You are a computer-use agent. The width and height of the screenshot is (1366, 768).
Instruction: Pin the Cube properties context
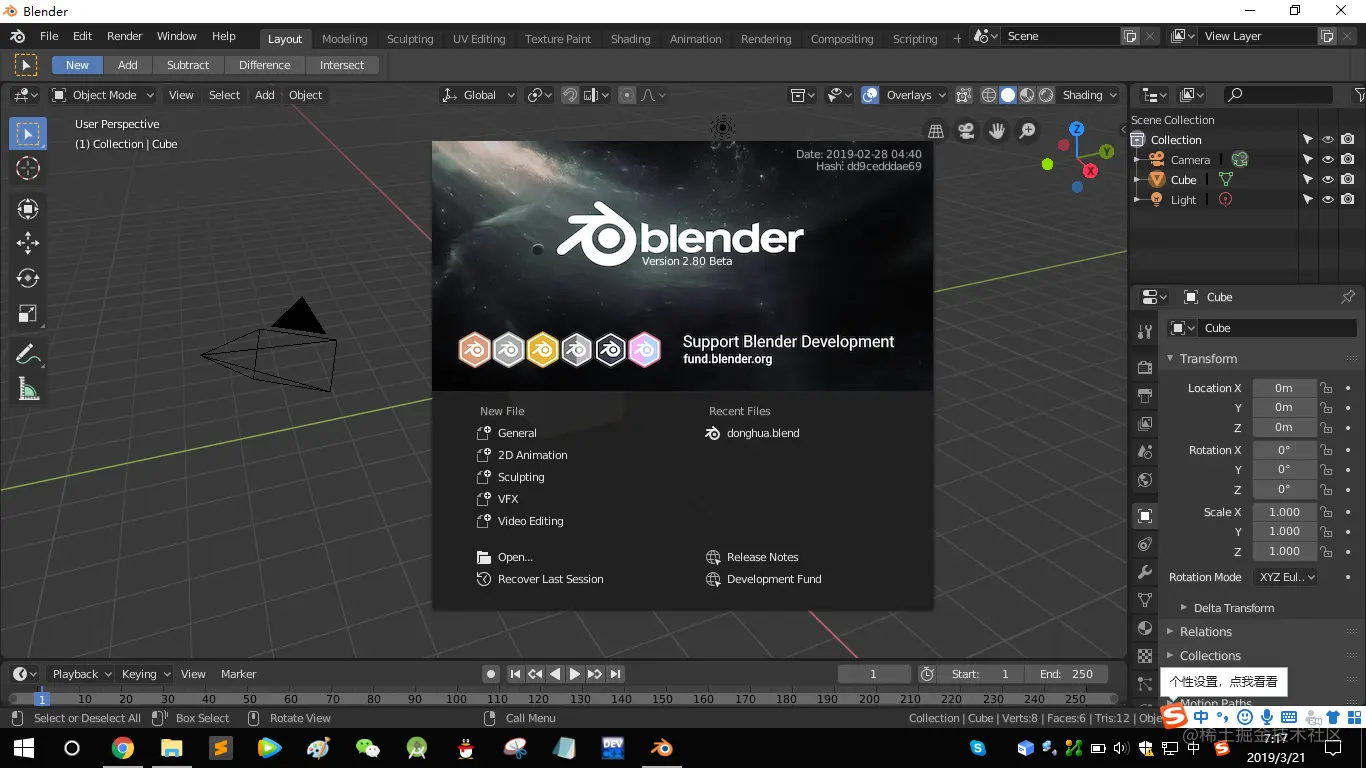click(x=1348, y=297)
